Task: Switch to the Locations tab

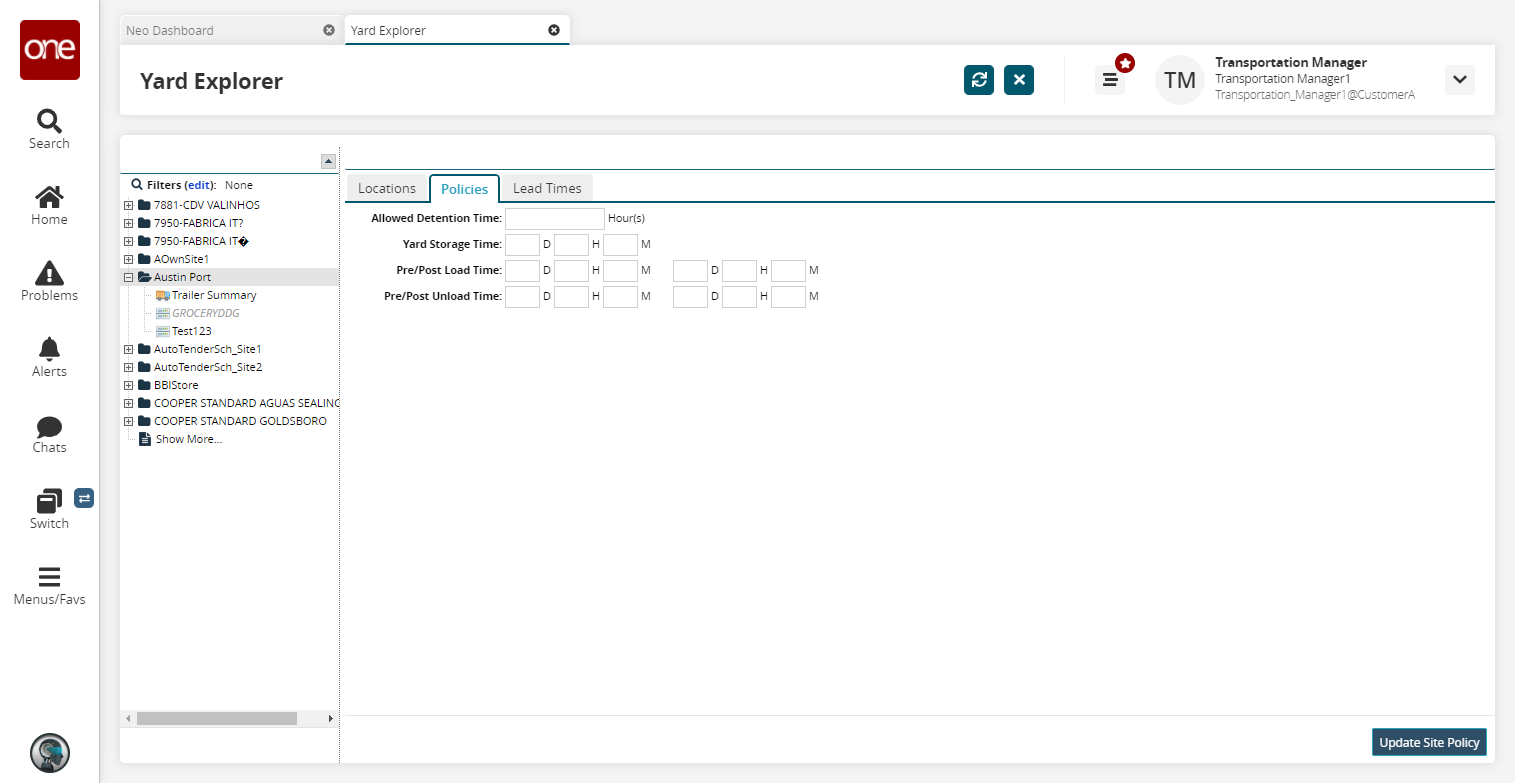Action: (386, 188)
